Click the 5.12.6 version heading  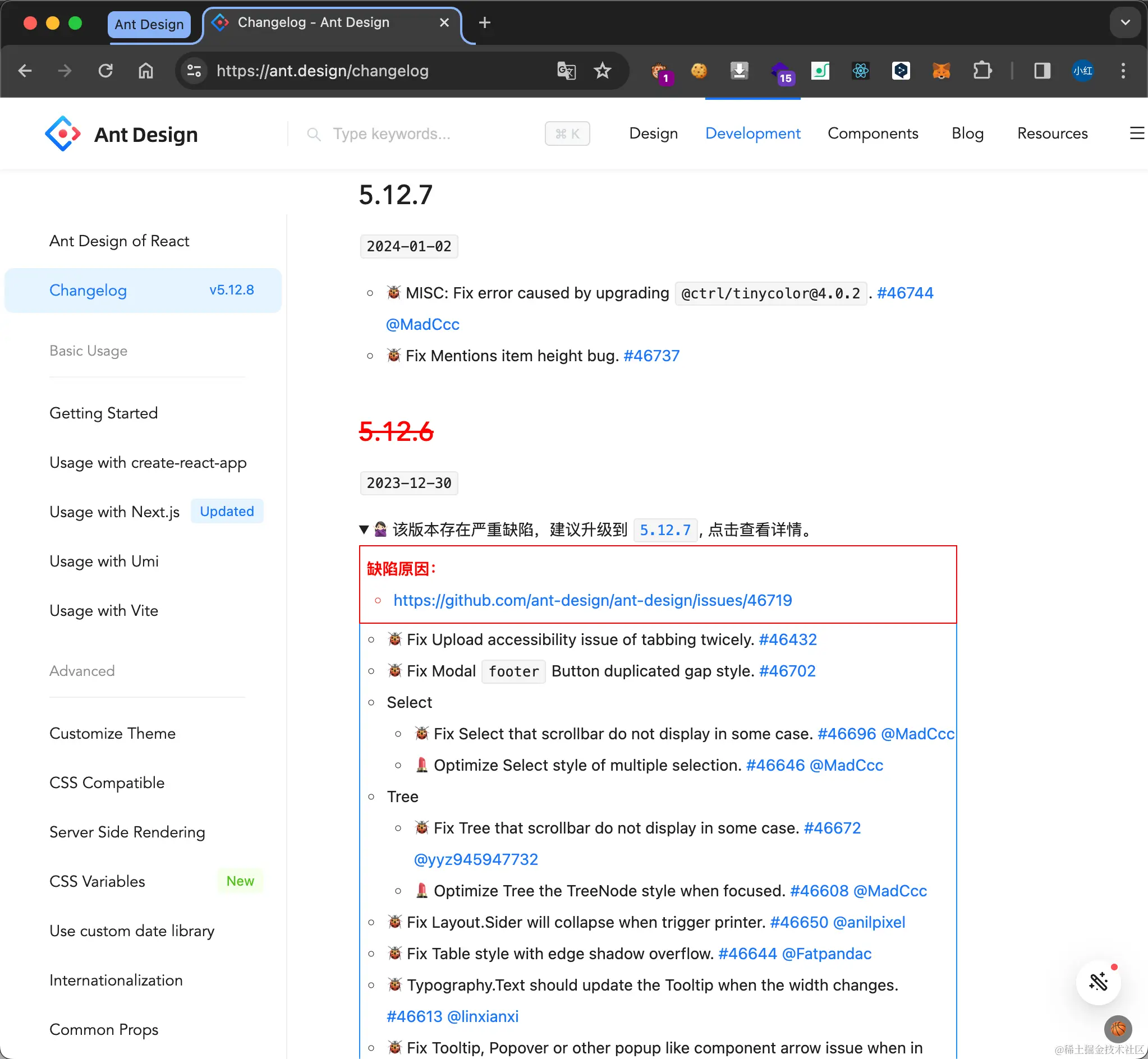click(396, 431)
